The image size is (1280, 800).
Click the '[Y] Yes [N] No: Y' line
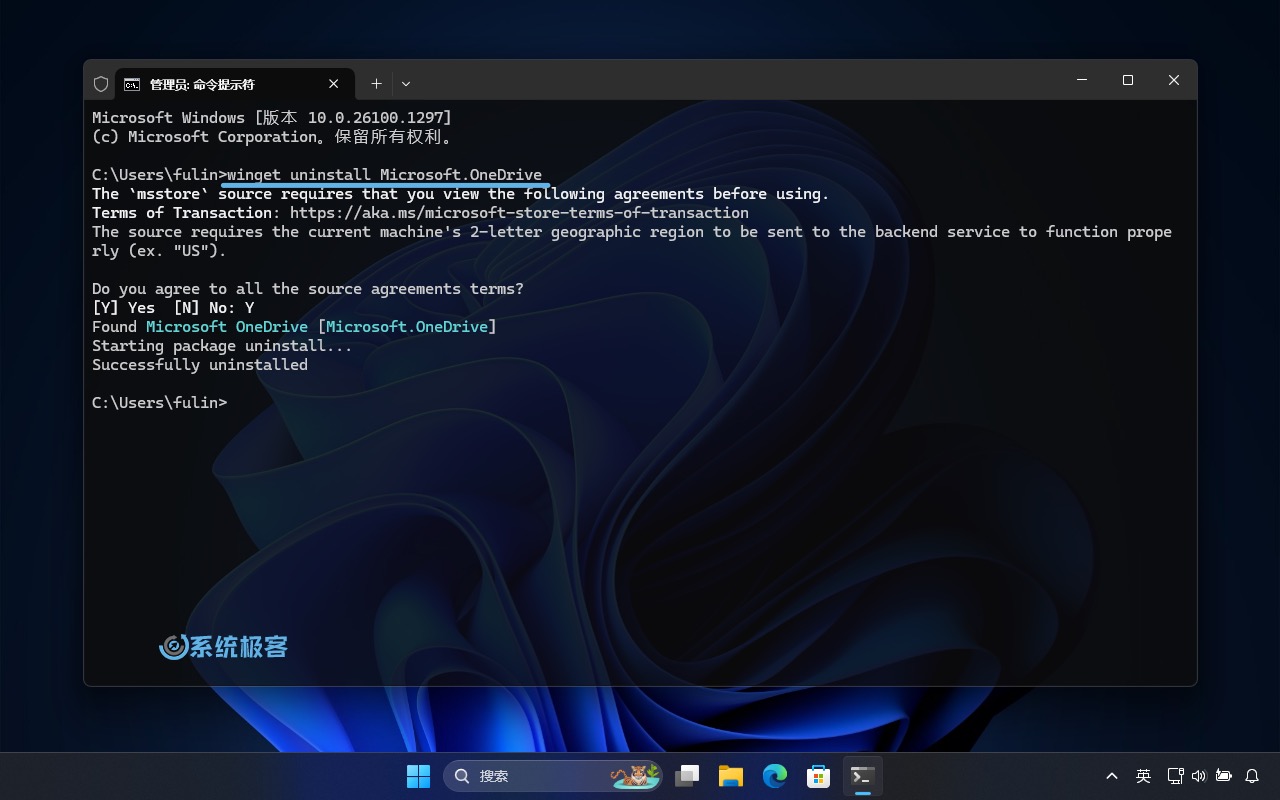[173, 308]
